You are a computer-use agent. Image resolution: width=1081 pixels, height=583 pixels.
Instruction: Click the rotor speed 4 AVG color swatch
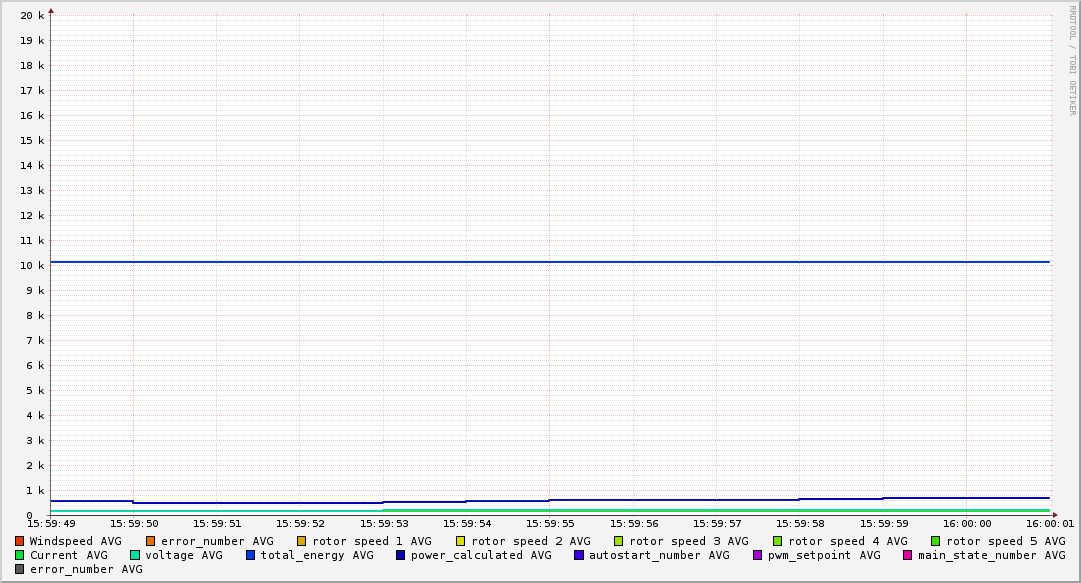[x=778, y=541]
